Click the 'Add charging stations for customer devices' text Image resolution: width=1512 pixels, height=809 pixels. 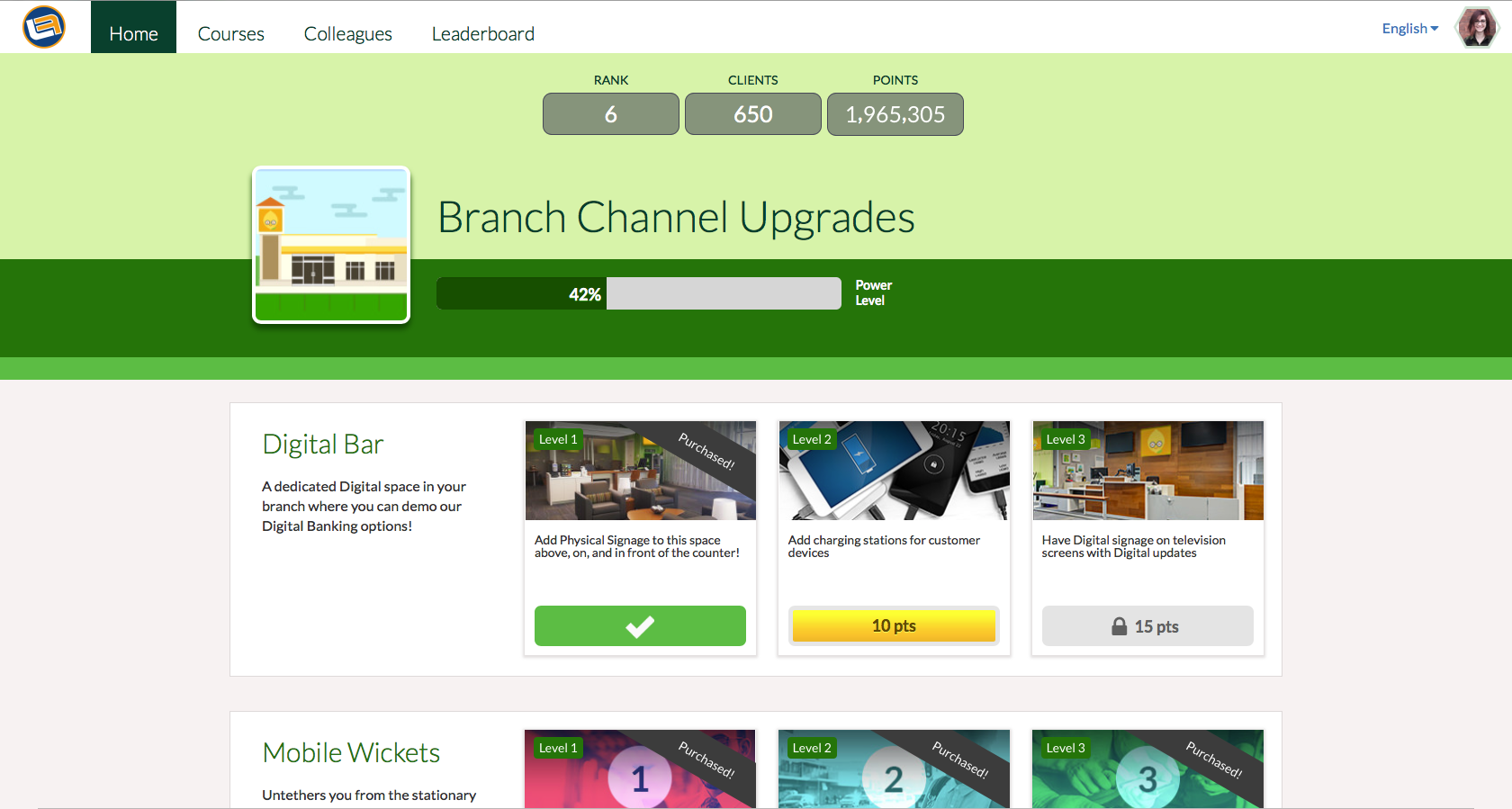coord(884,546)
